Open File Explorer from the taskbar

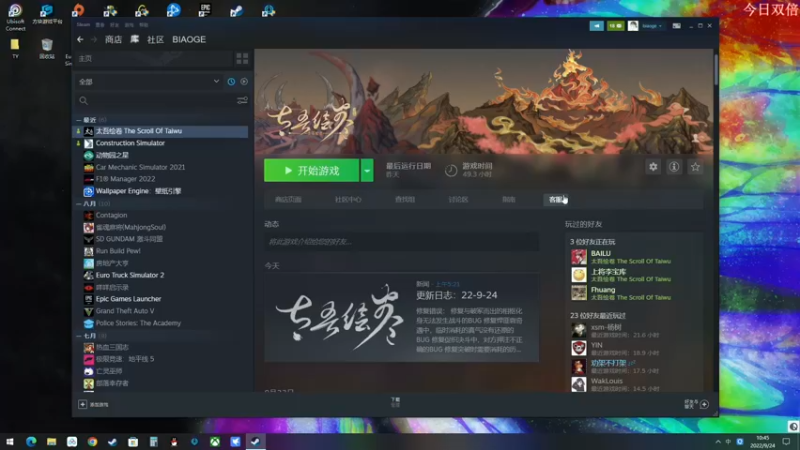(x=52, y=442)
